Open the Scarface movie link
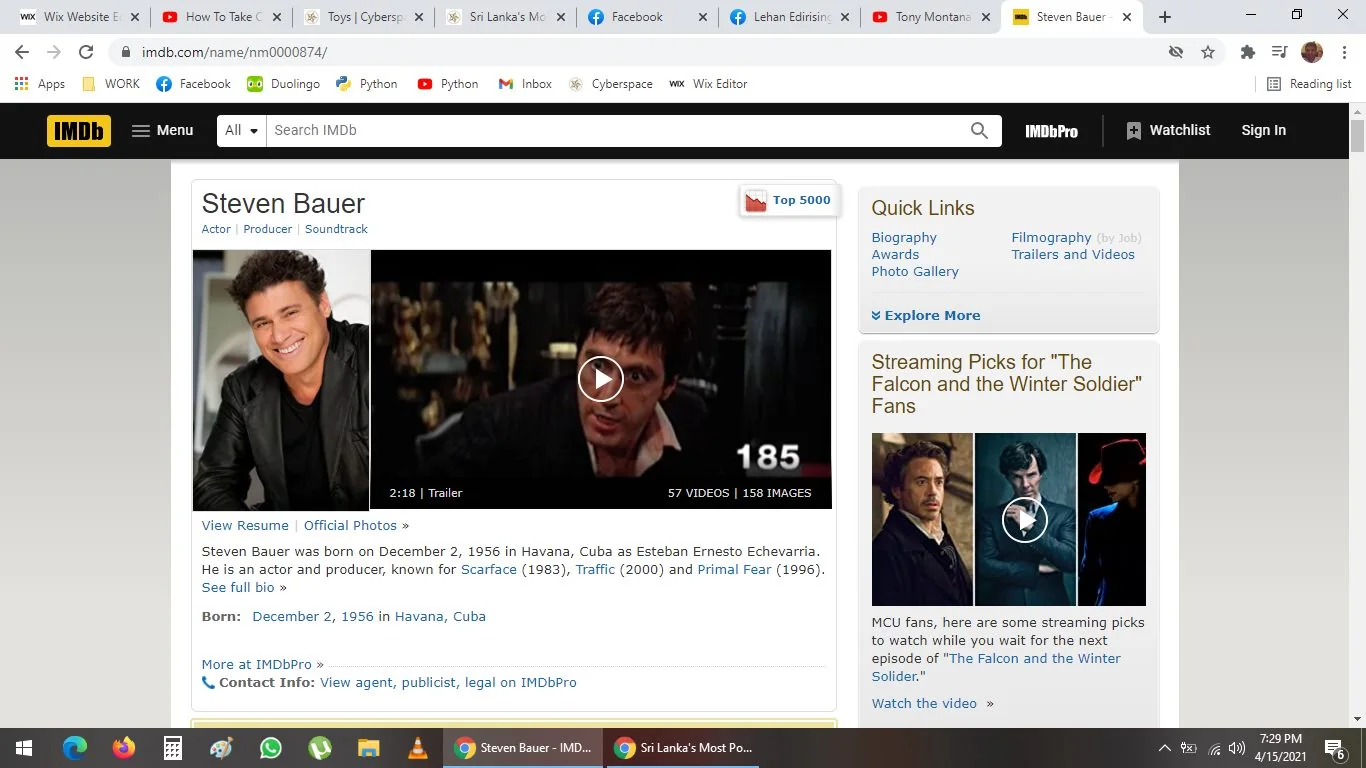 point(489,569)
